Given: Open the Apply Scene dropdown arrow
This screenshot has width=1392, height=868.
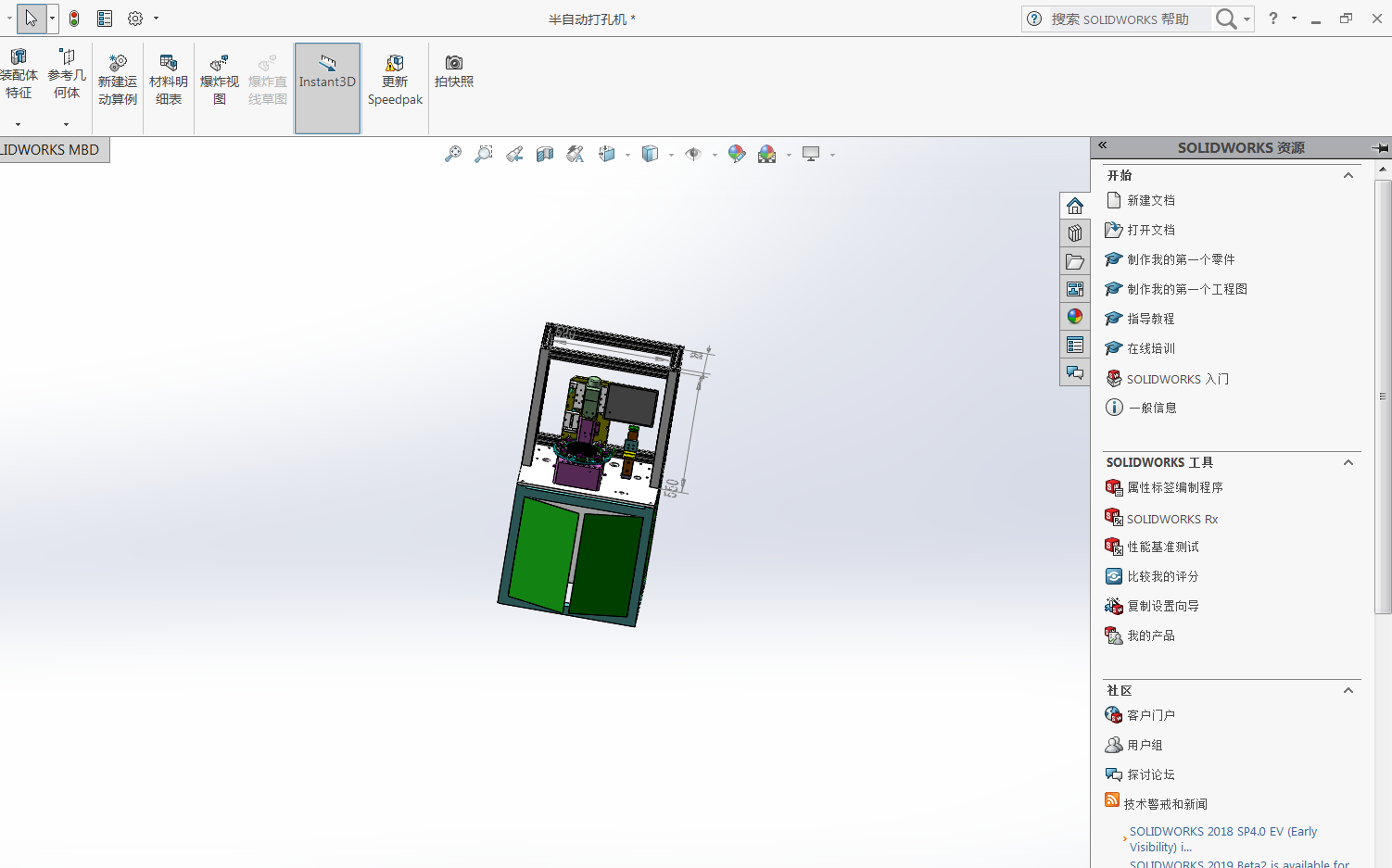Looking at the screenshot, I should click(x=789, y=155).
